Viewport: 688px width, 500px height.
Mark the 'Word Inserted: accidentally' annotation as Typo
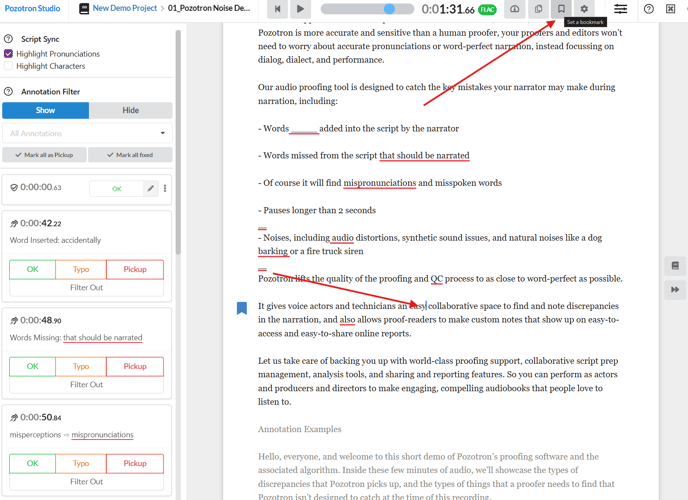(x=81, y=269)
